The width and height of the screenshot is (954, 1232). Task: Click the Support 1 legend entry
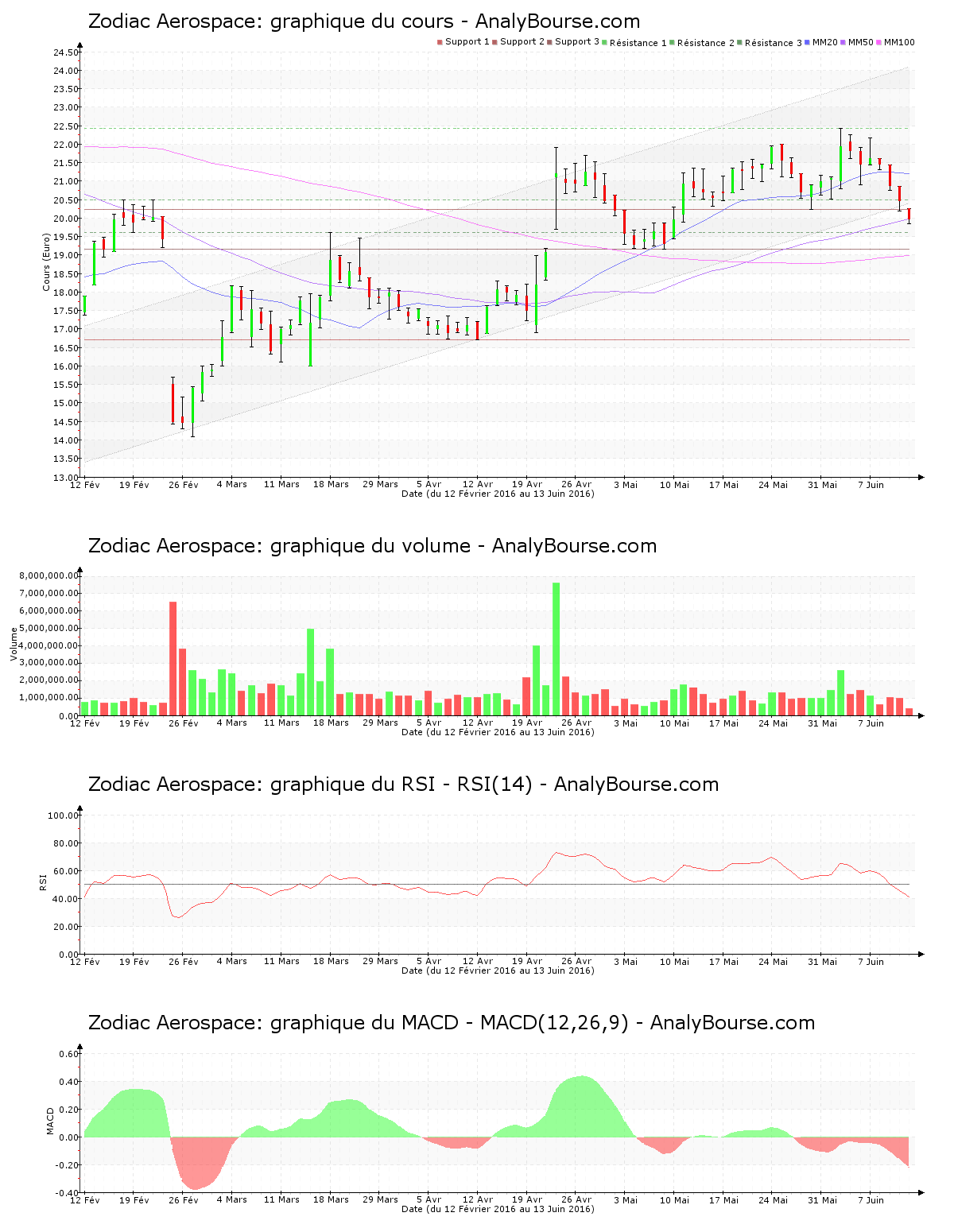(x=463, y=42)
